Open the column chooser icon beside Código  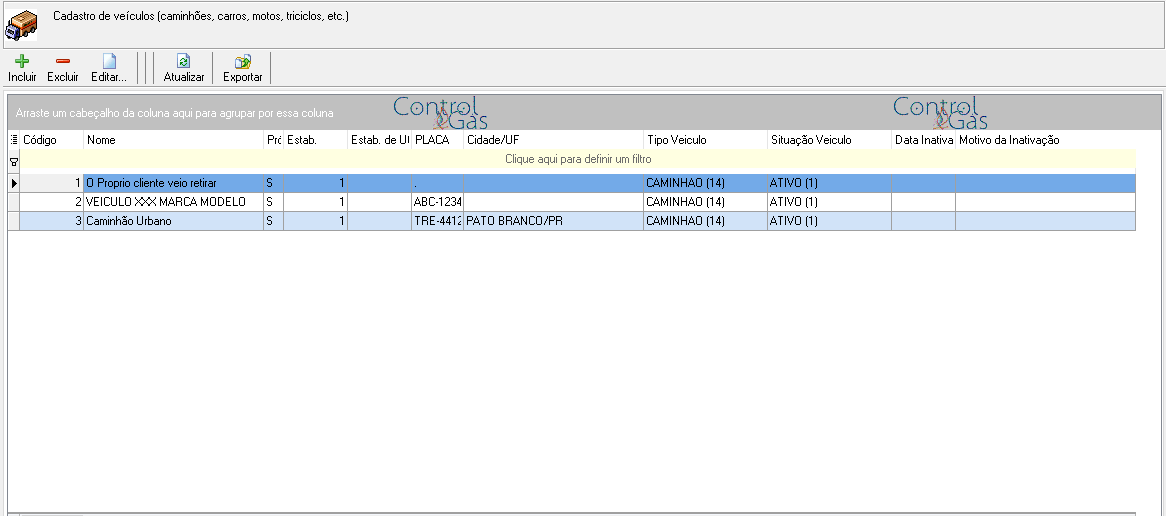pyautogui.click(x=13, y=140)
